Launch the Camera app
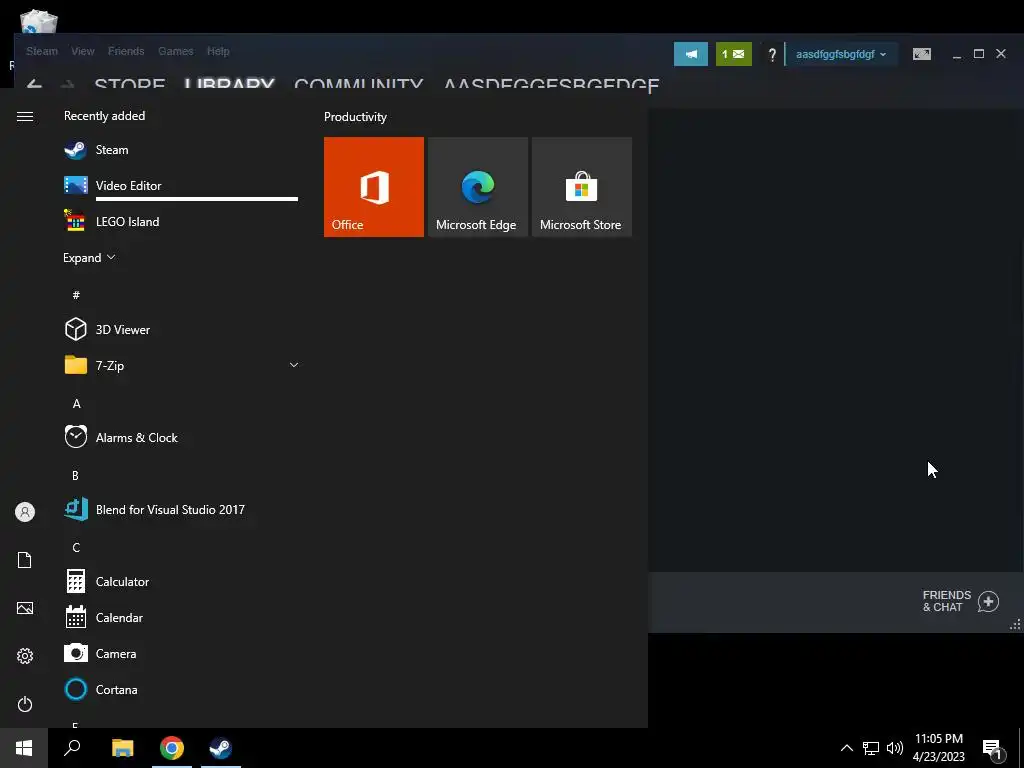 click(180, 653)
